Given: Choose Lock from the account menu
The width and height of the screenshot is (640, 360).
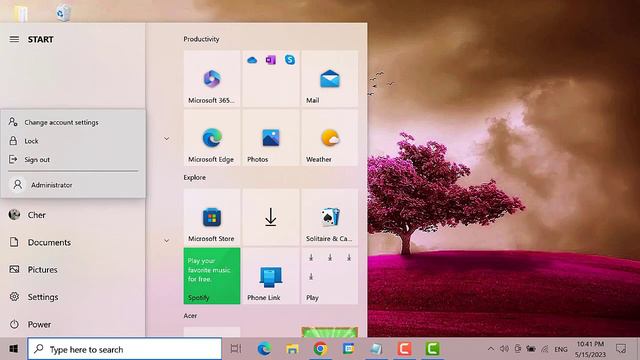Looking at the screenshot, I should tap(73, 141).
